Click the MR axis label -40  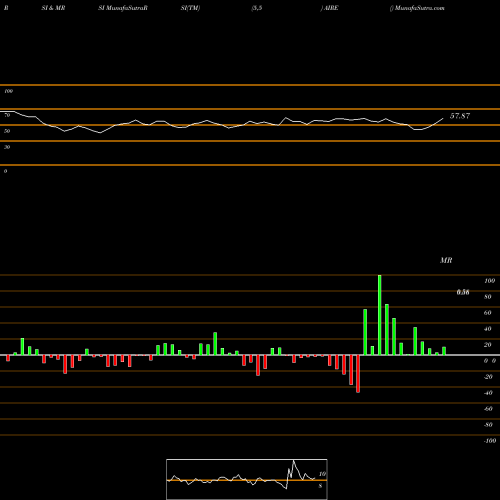[488, 393]
